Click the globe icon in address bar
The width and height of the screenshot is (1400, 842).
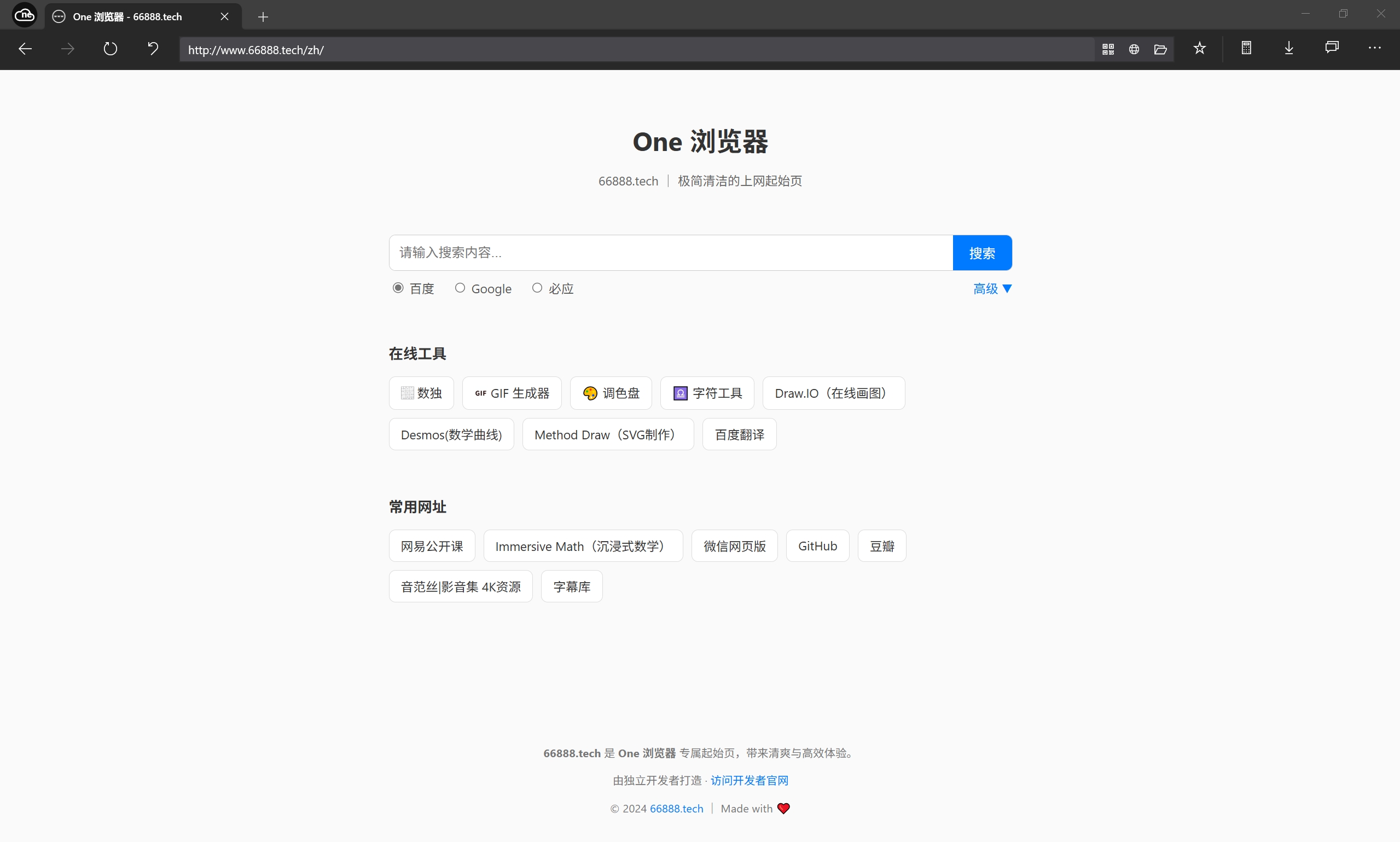(1134, 49)
